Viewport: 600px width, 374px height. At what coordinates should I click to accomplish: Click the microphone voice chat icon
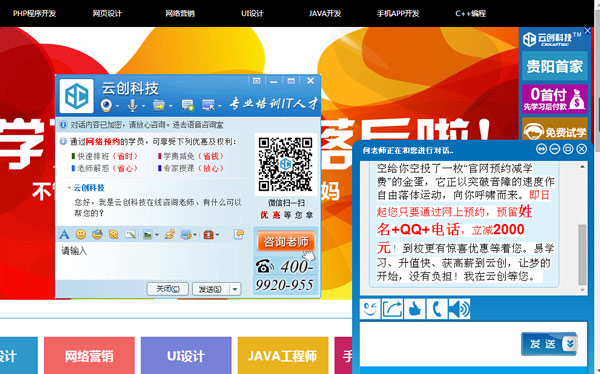click(132, 105)
